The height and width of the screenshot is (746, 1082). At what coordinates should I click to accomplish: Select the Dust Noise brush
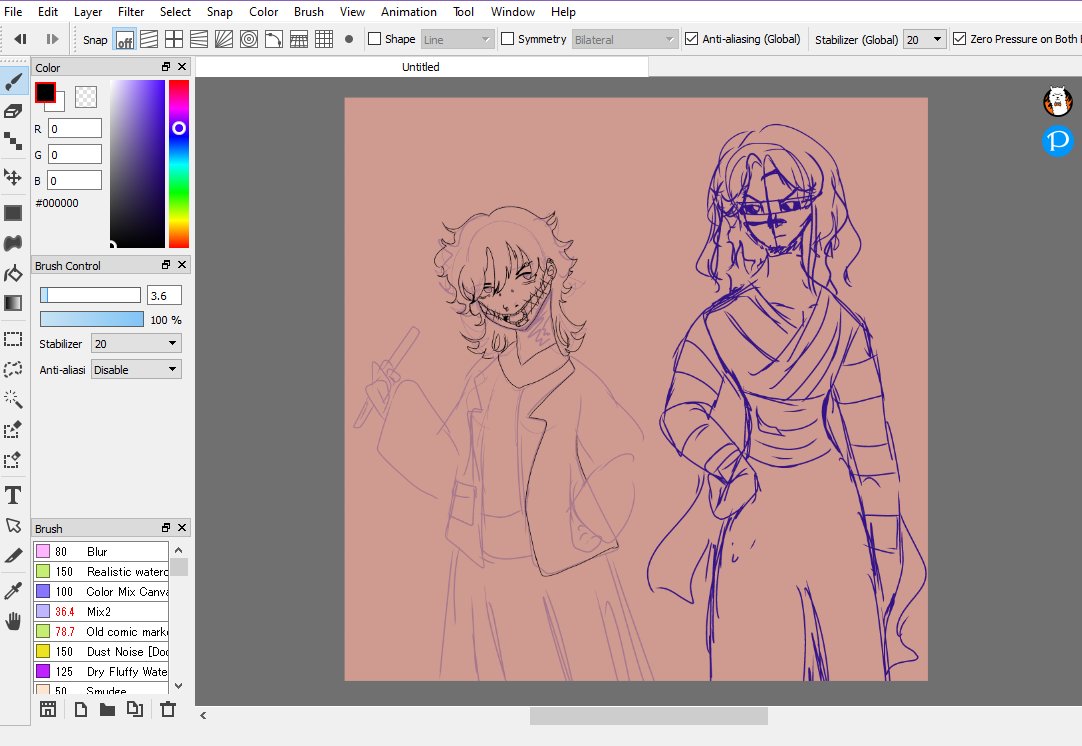101,651
